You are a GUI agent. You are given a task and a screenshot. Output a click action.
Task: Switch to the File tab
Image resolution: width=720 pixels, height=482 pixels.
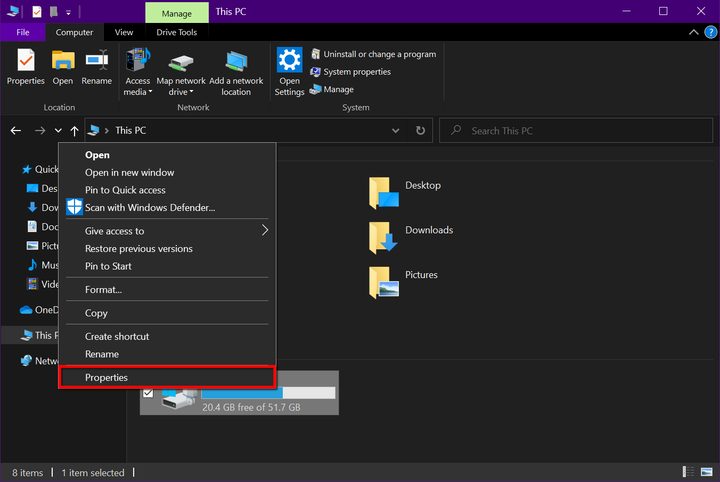click(22, 32)
